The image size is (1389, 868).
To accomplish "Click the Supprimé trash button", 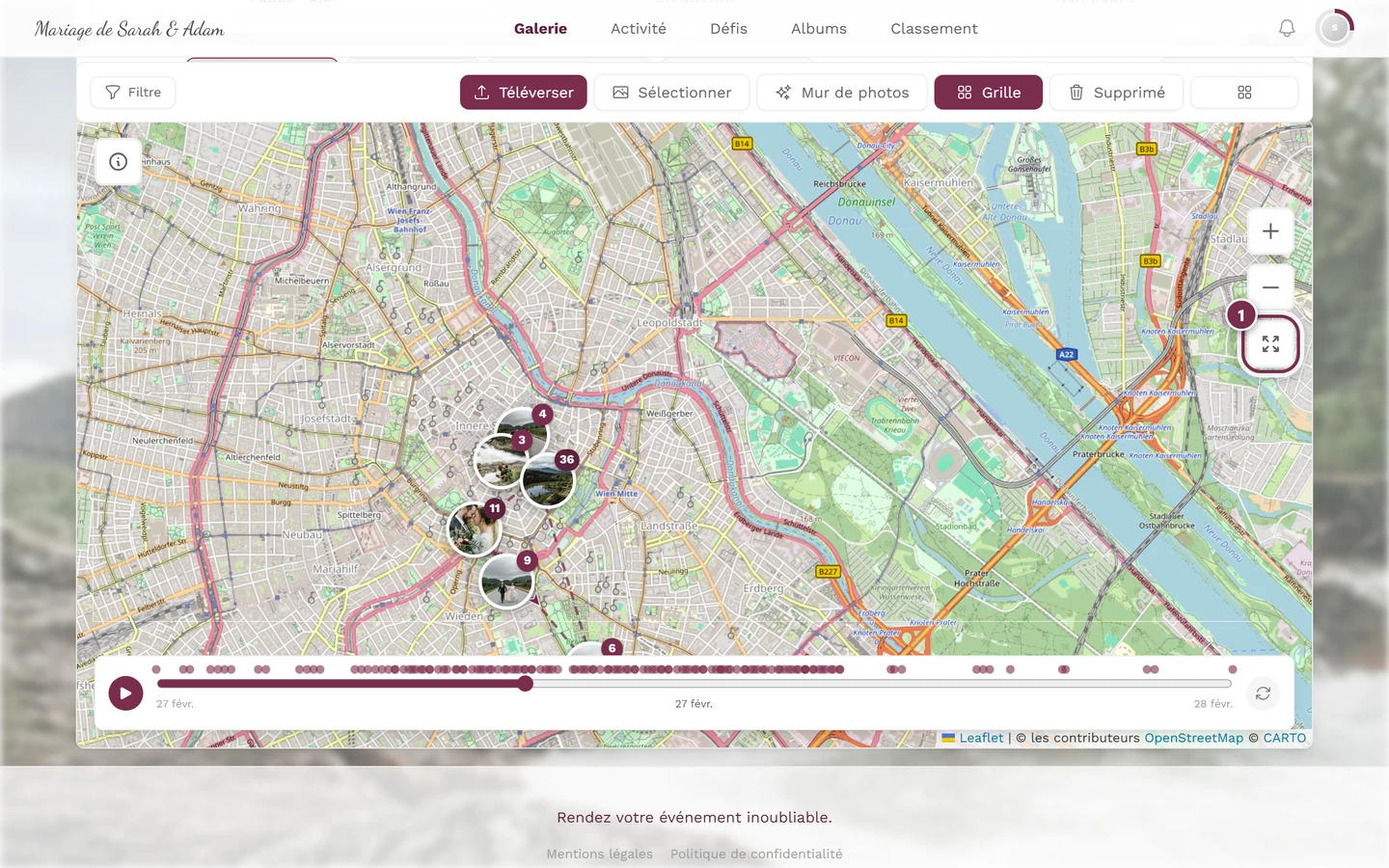I will (1117, 93).
